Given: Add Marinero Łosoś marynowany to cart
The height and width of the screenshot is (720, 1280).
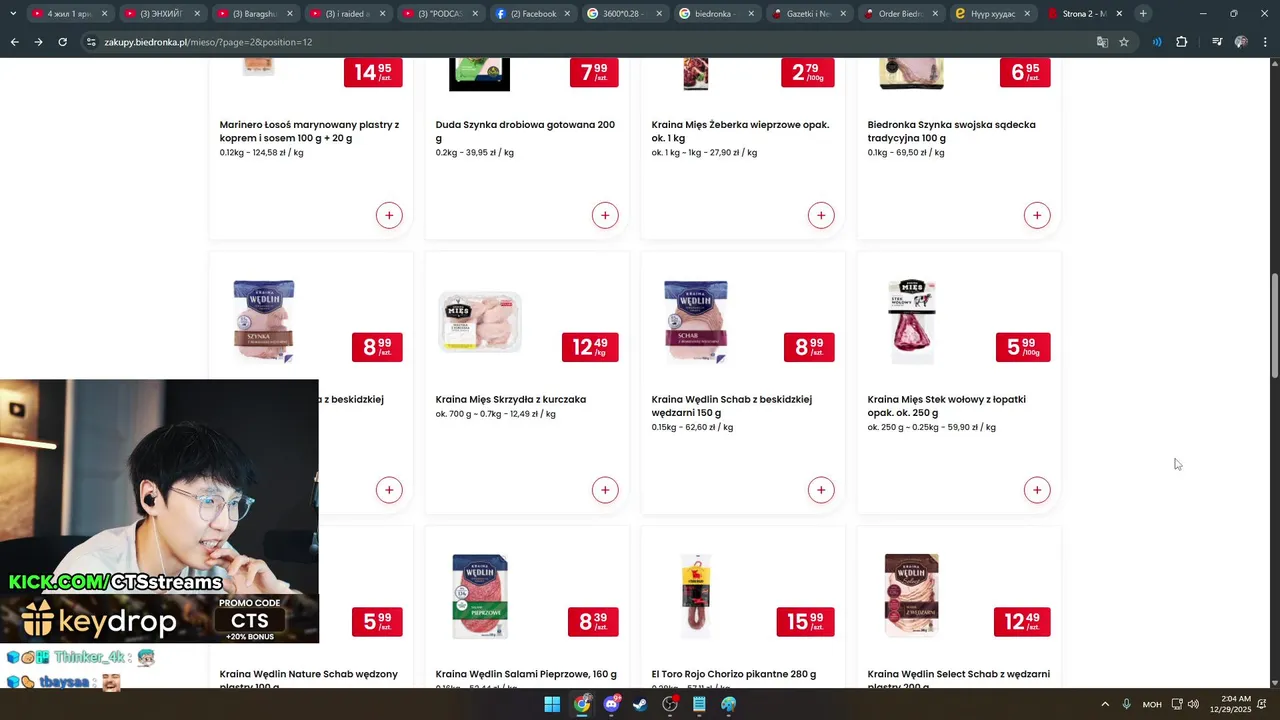Looking at the screenshot, I should point(389,215).
